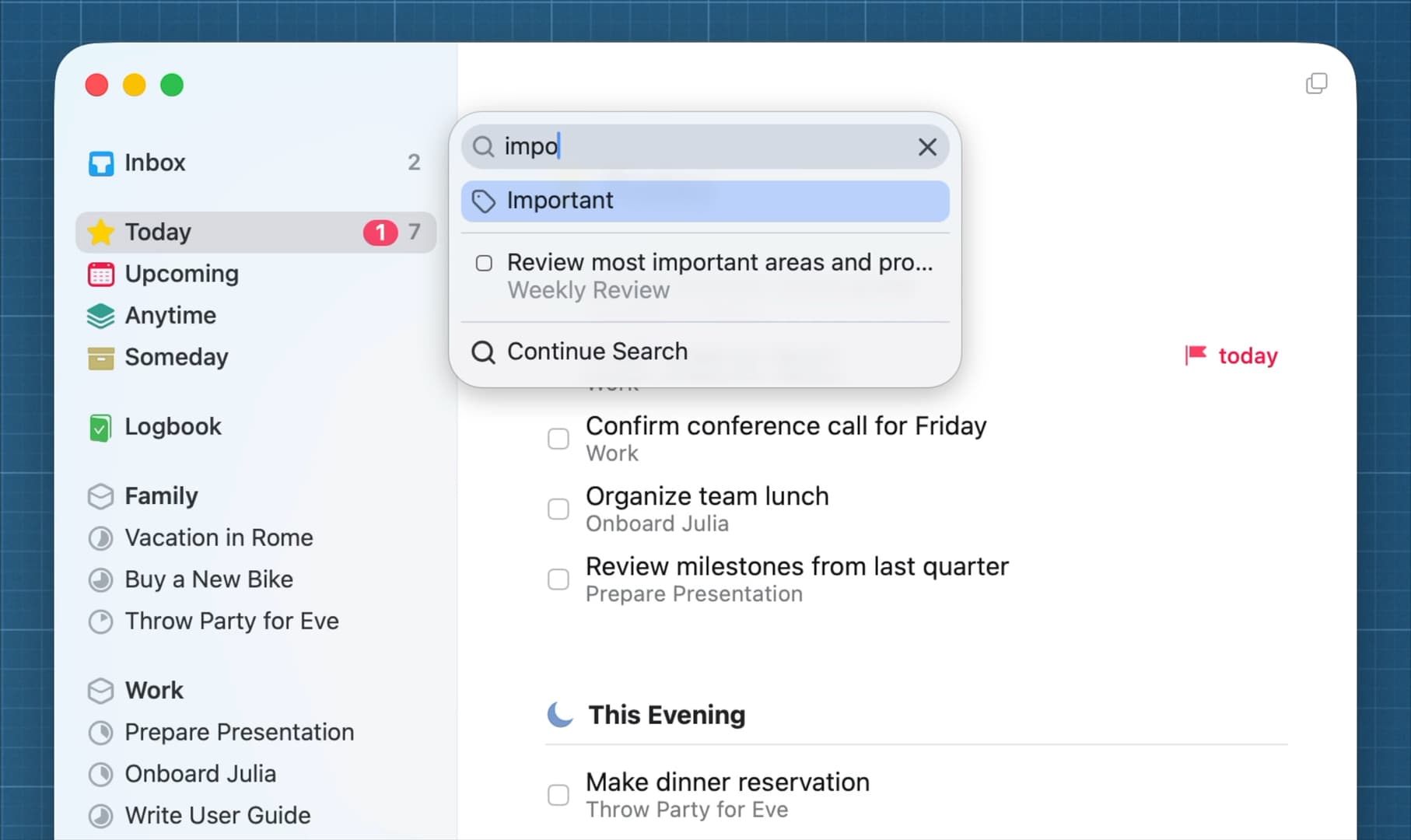Open the Prepare Presentation project
Image resolution: width=1411 pixels, height=840 pixels.
pos(239,733)
